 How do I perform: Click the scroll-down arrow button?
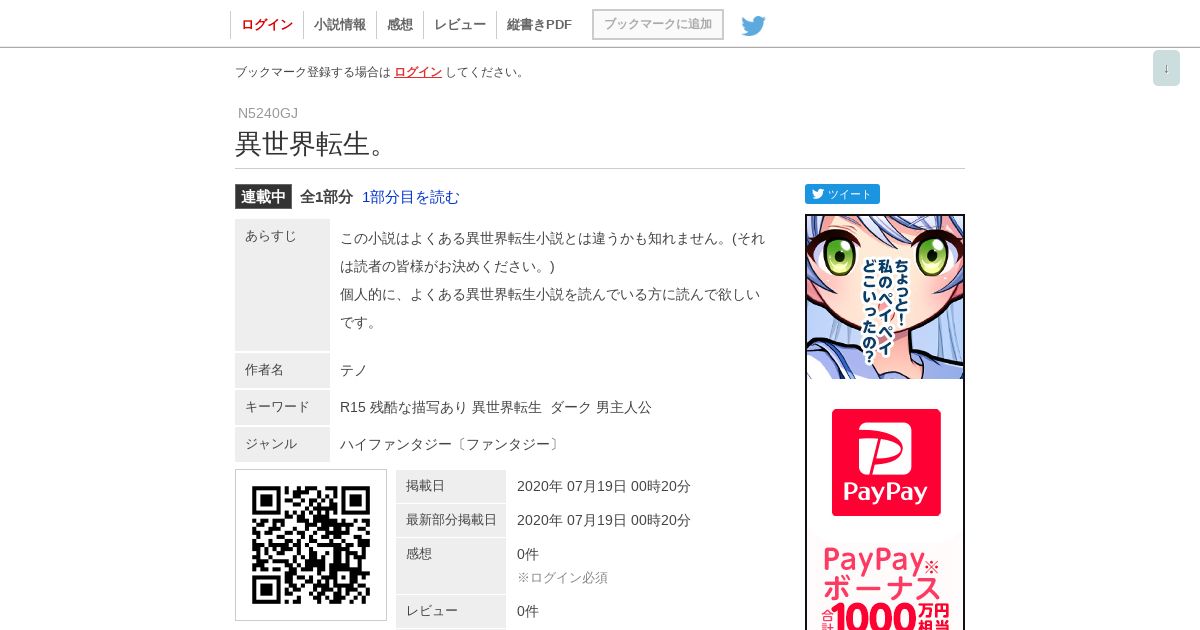1166,68
